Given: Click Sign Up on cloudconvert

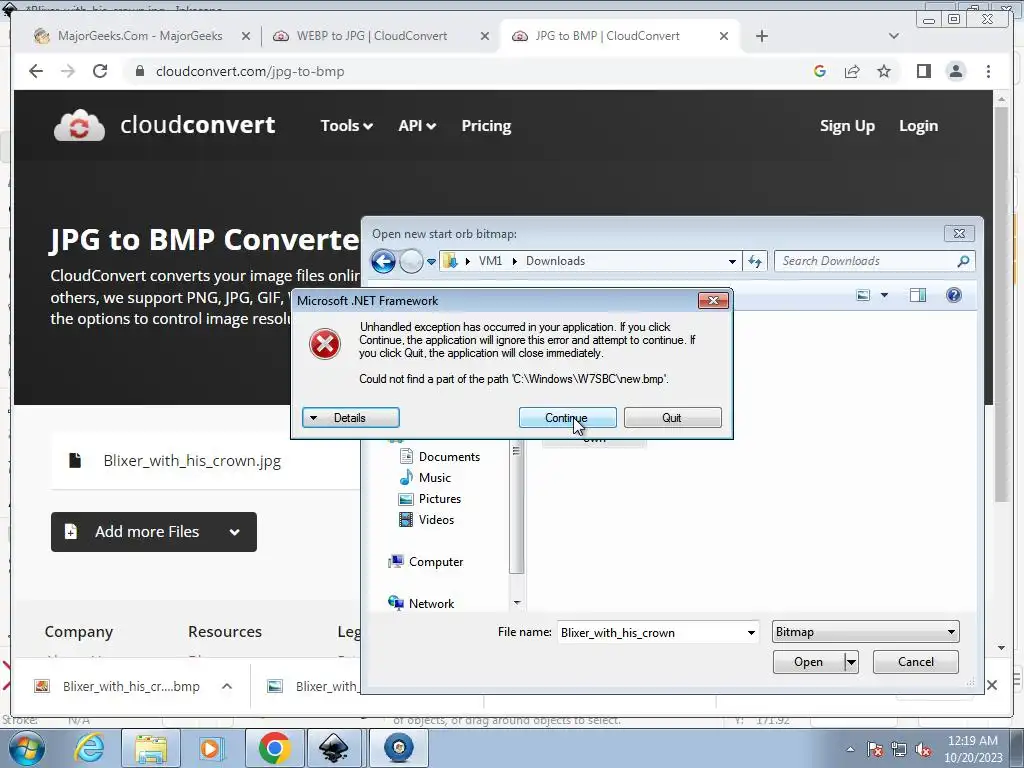Looking at the screenshot, I should tap(847, 125).
